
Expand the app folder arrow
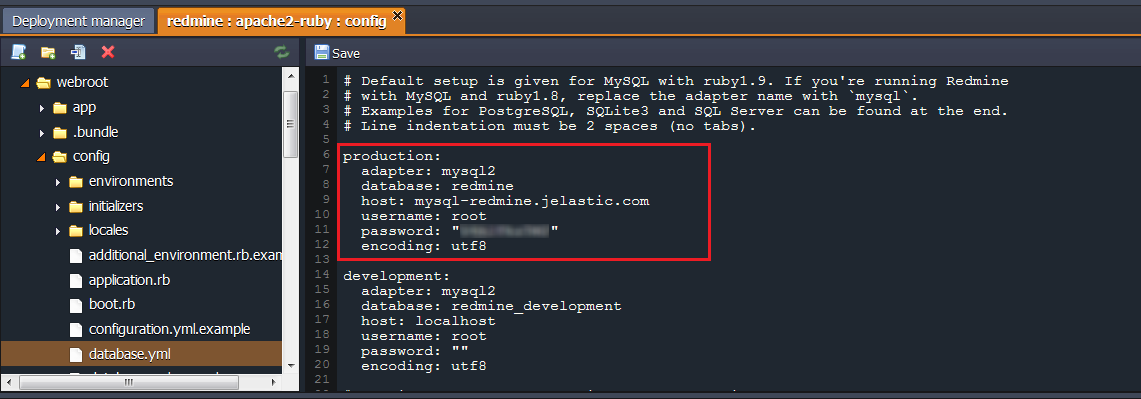point(42,108)
